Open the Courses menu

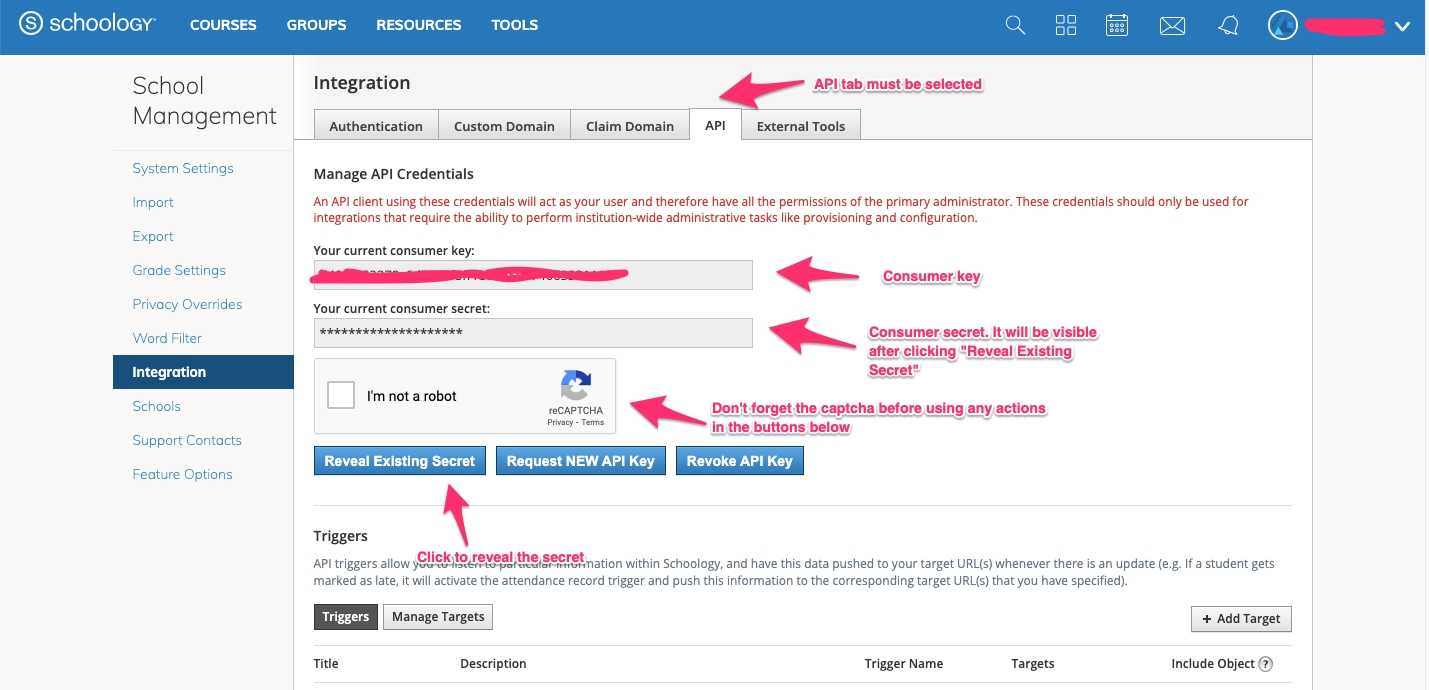click(x=223, y=25)
